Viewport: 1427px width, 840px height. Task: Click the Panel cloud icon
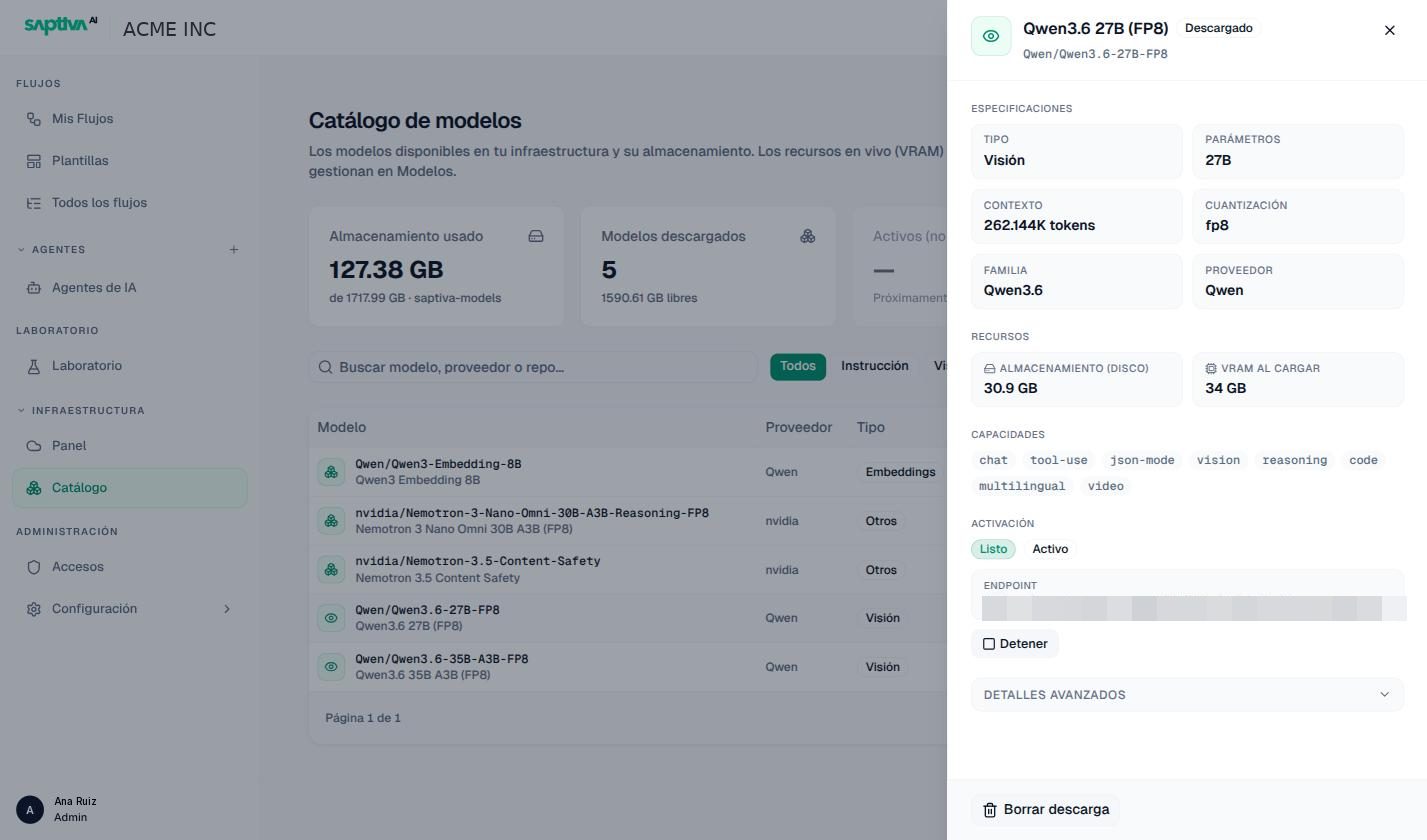(x=34, y=446)
